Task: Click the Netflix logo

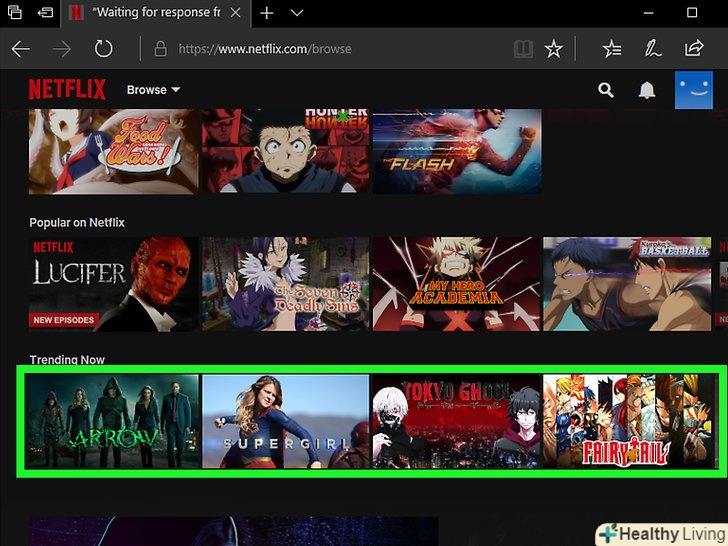Action: tap(67, 89)
